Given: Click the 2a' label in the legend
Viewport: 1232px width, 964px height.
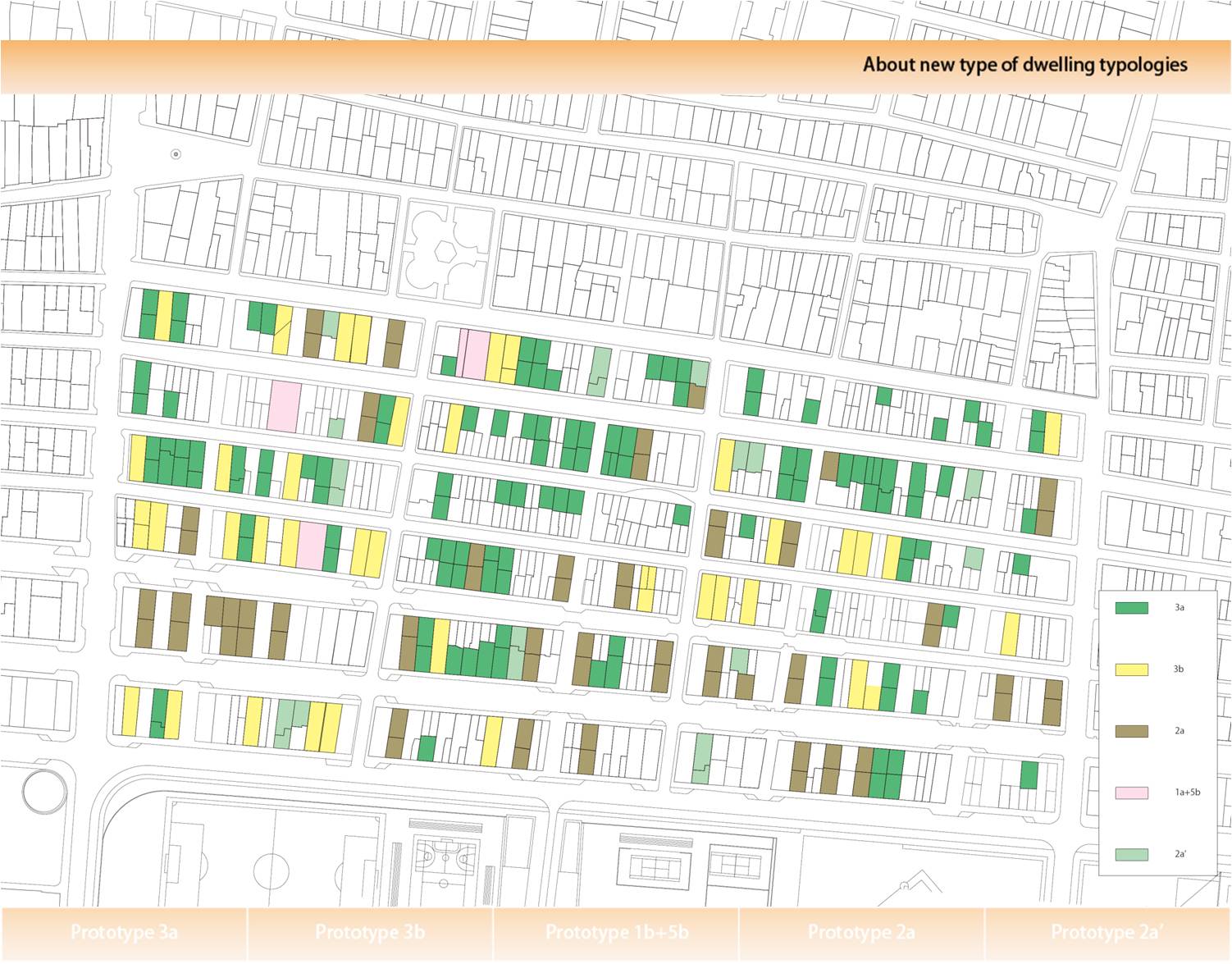Looking at the screenshot, I should coord(1180,854).
